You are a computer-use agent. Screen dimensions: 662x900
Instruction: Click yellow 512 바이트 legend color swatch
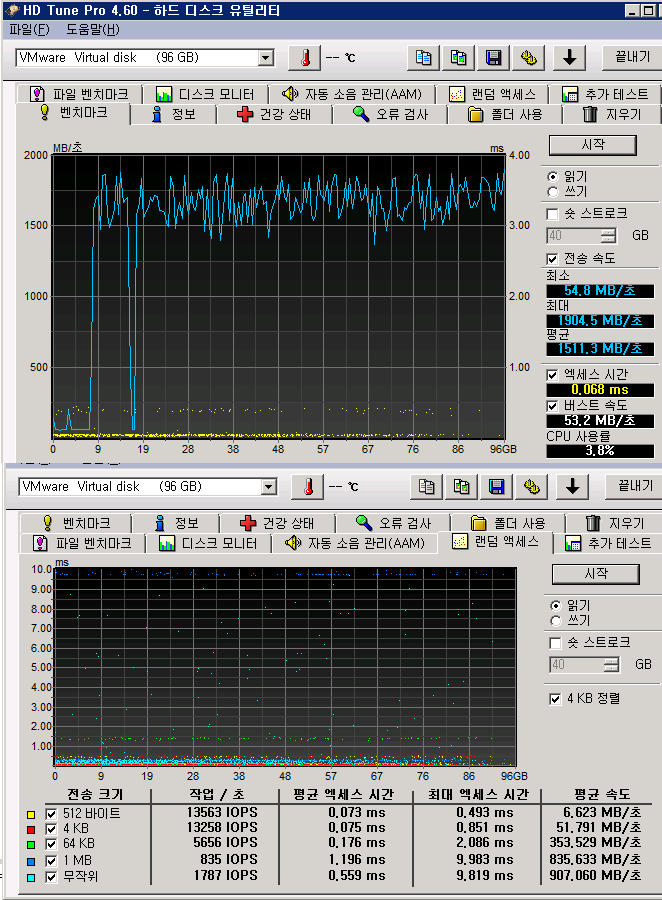coord(31,814)
